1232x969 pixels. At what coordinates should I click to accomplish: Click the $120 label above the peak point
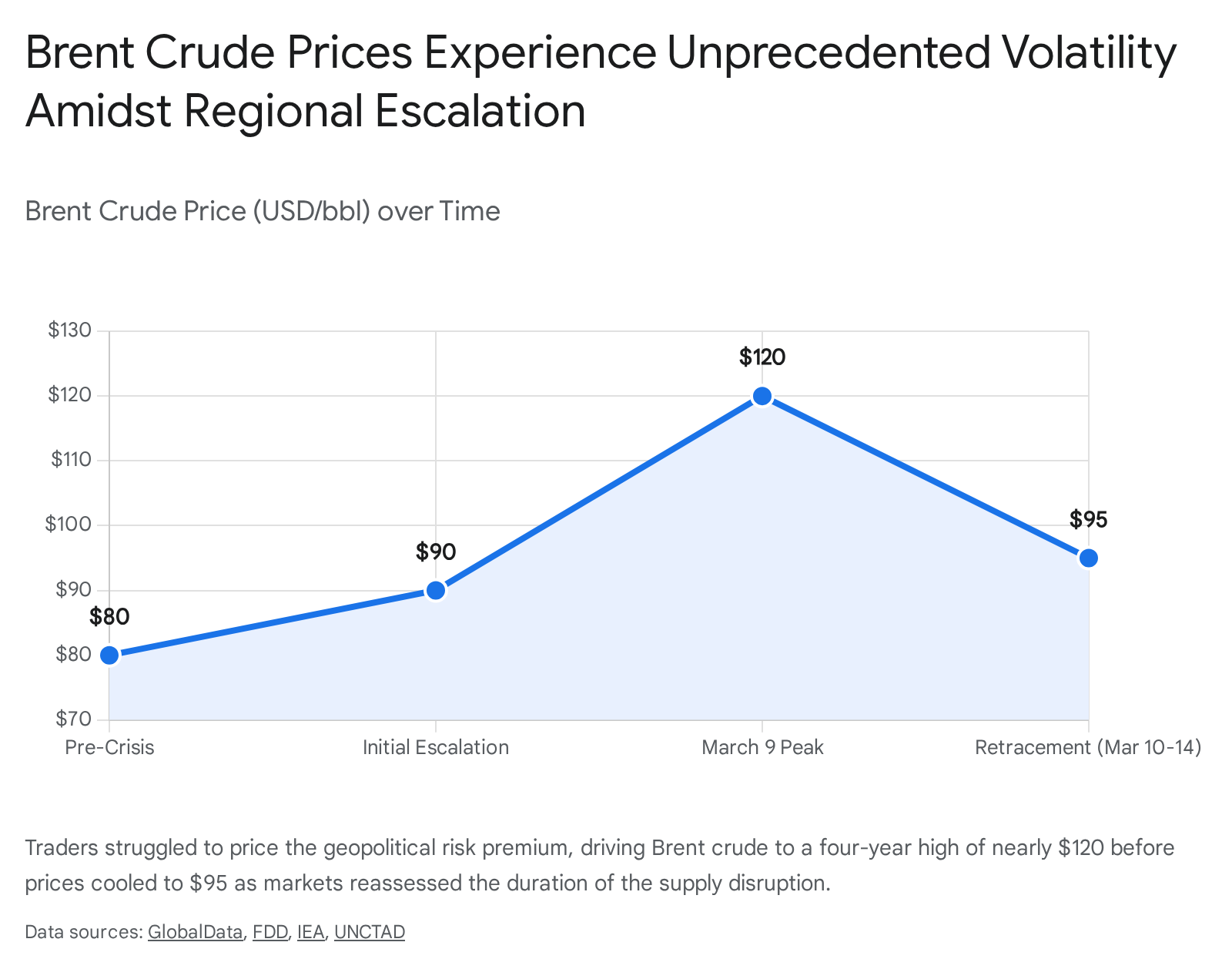tap(762, 357)
